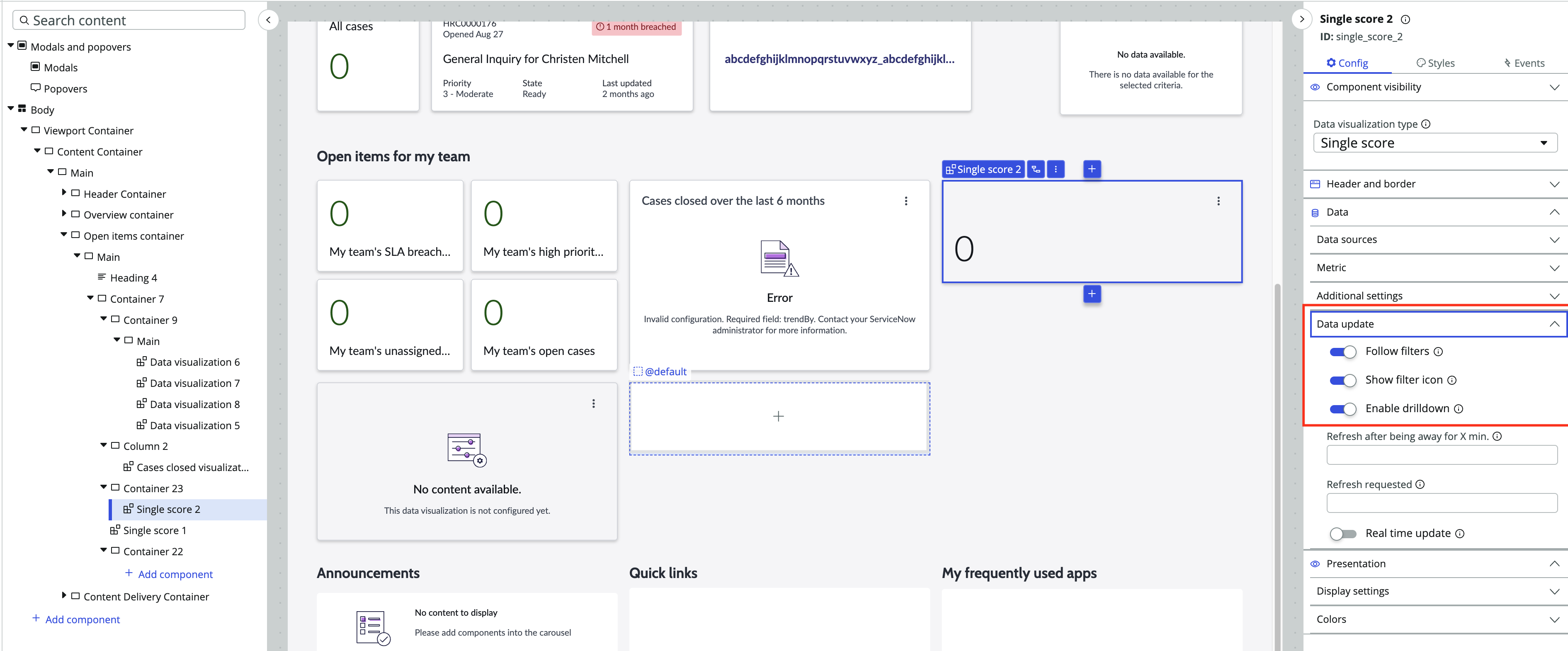Click the error document icon in Cases closed card

[779, 259]
